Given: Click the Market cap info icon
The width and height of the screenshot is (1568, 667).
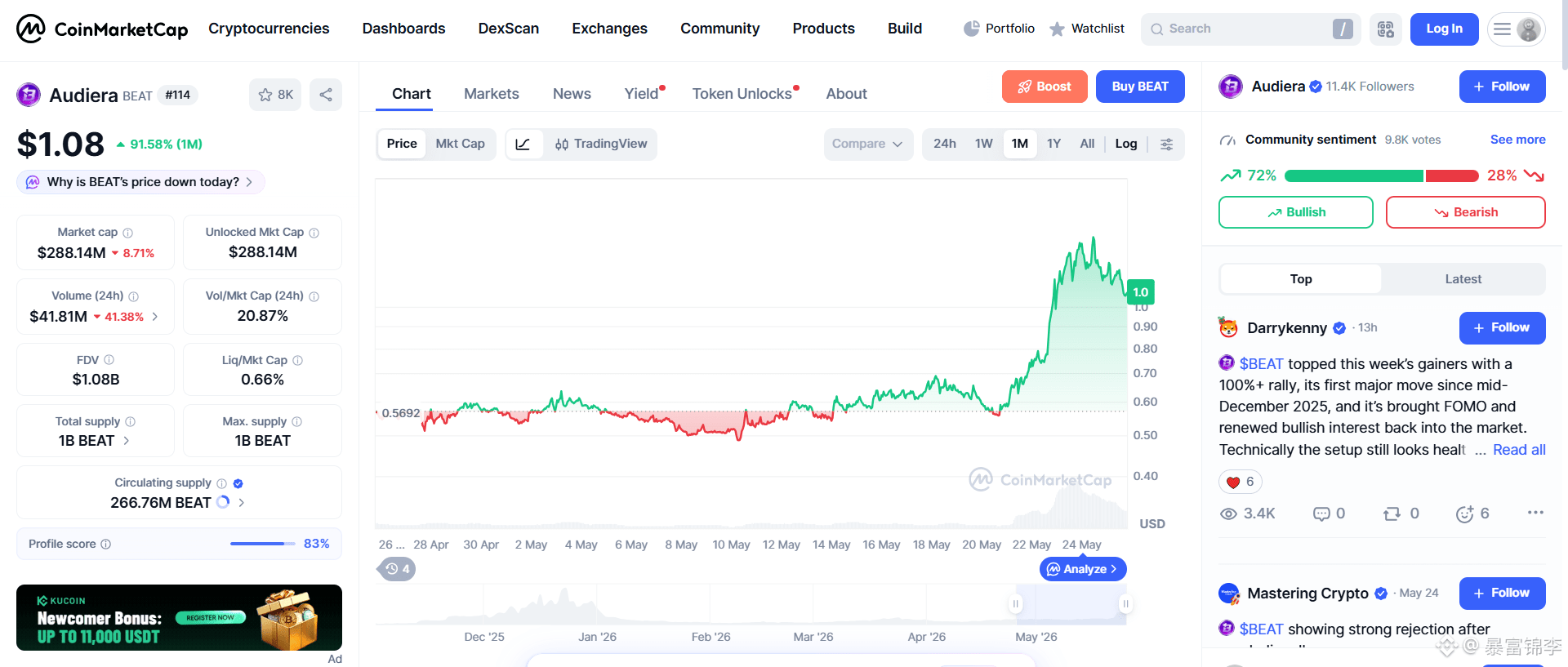Looking at the screenshot, I should 128,233.
